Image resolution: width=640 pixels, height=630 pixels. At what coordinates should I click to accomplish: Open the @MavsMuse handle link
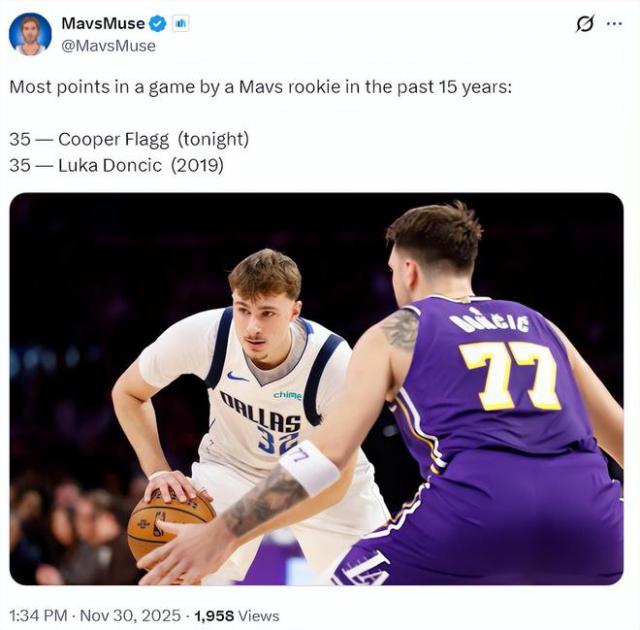tap(108, 46)
